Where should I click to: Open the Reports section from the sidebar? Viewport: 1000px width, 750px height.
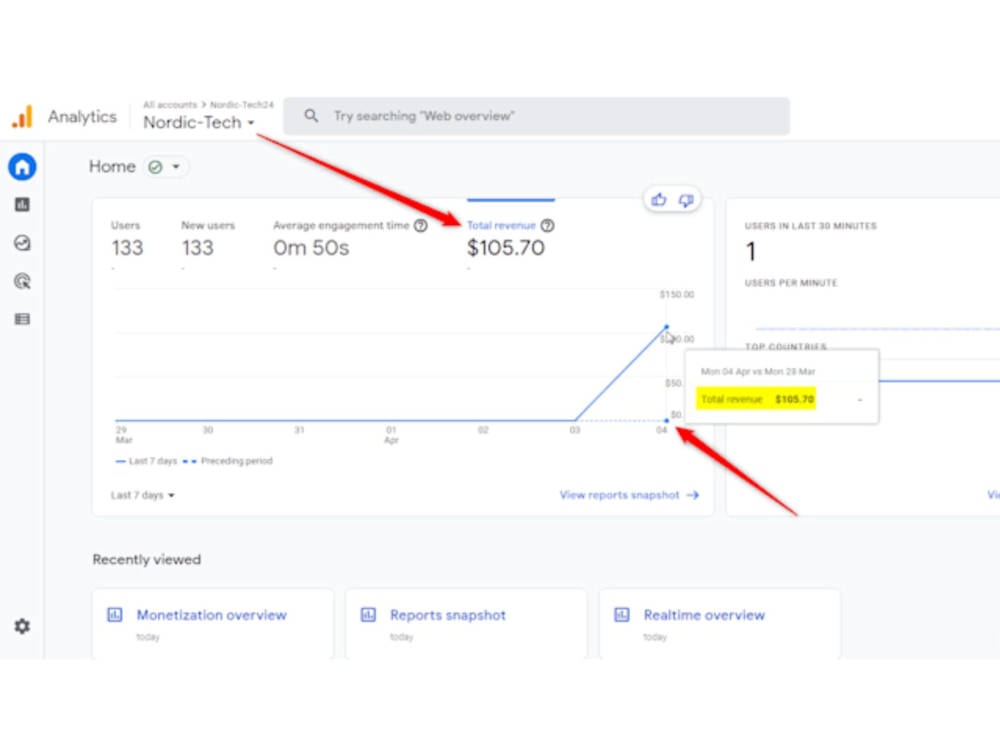tap(22, 205)
